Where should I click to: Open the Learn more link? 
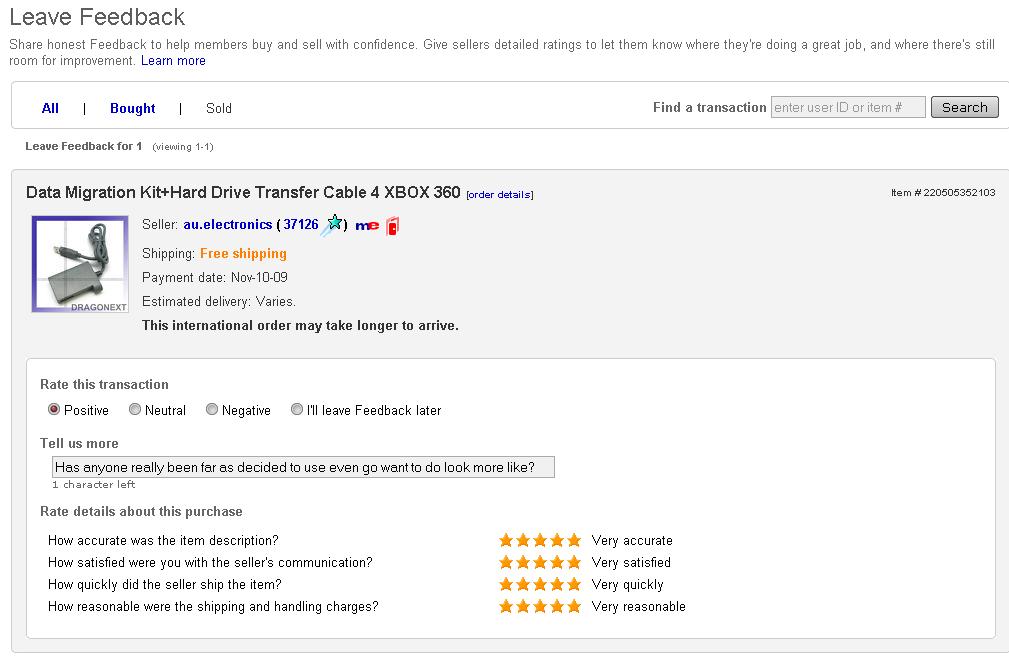click(x=173, y=61)
